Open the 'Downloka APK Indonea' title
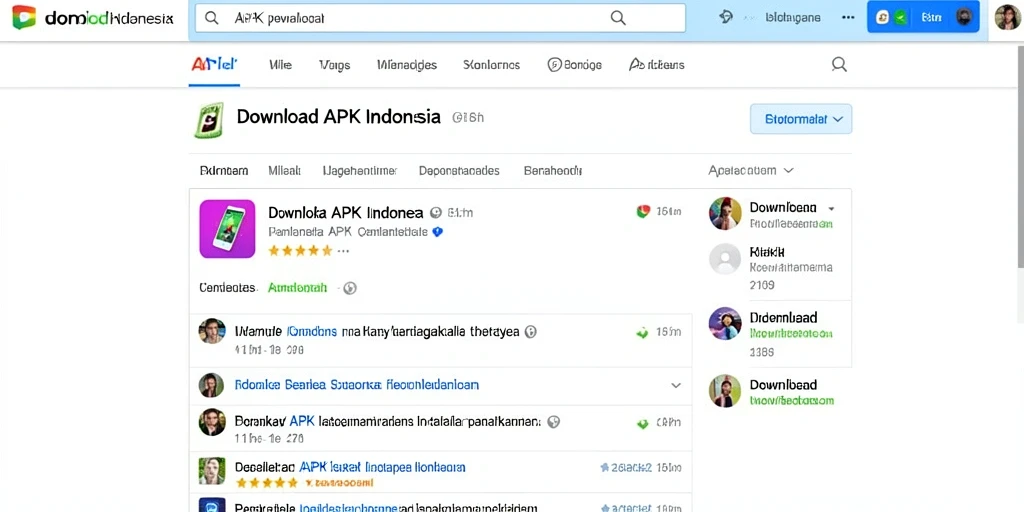Screen dimensions: 1024x512 tap(345, 212)
